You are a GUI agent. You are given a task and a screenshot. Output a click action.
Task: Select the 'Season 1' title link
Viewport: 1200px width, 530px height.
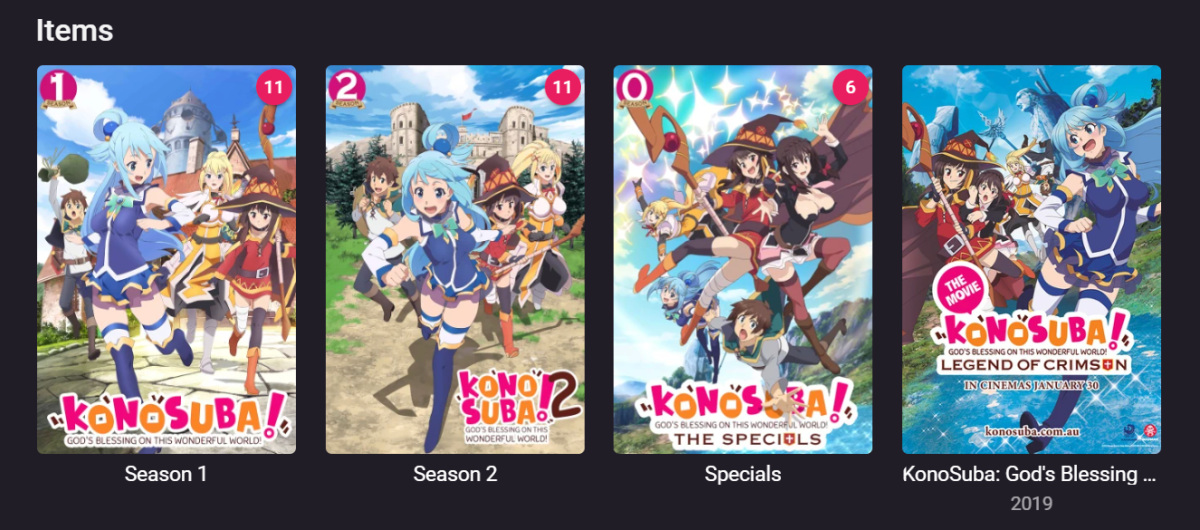(x=166, y=474)
